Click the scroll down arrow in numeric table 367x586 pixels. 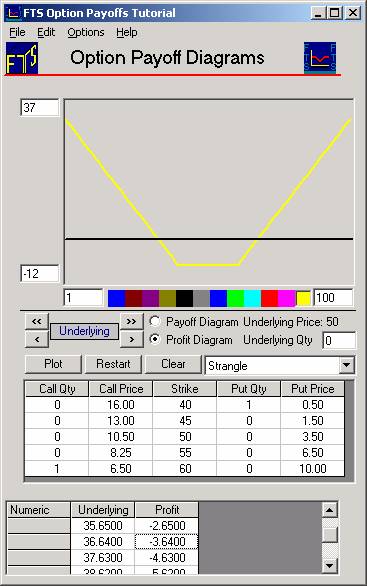point(330,565)
